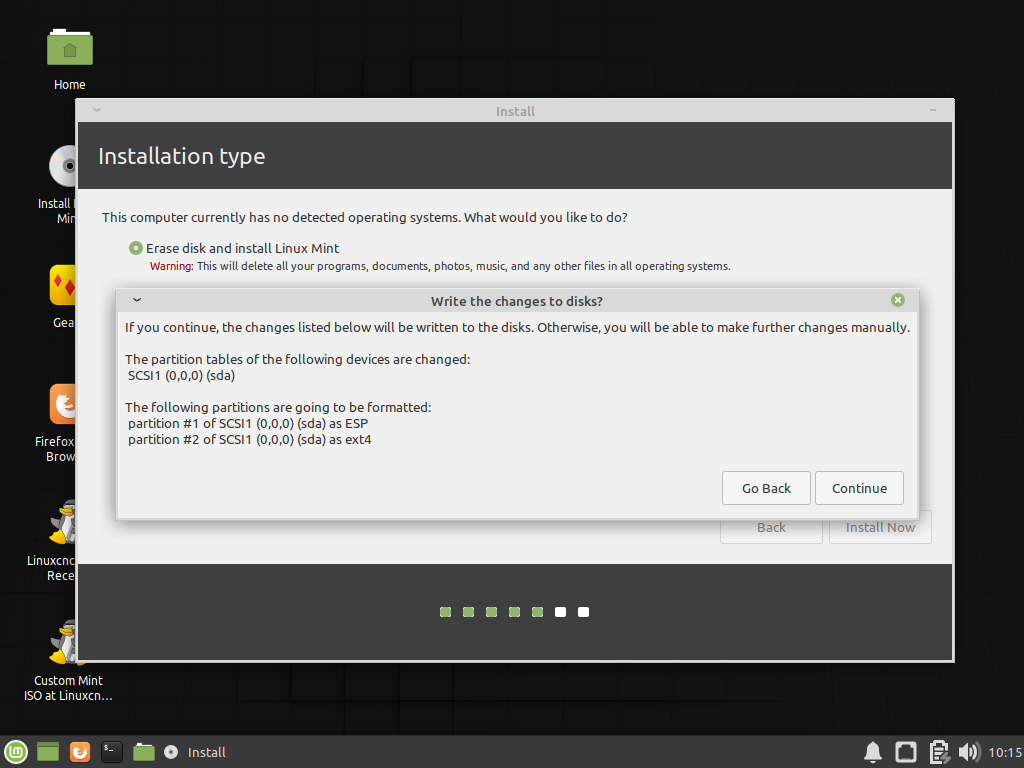Click 'The partition tables of the following devices' text

click(297, 360)
